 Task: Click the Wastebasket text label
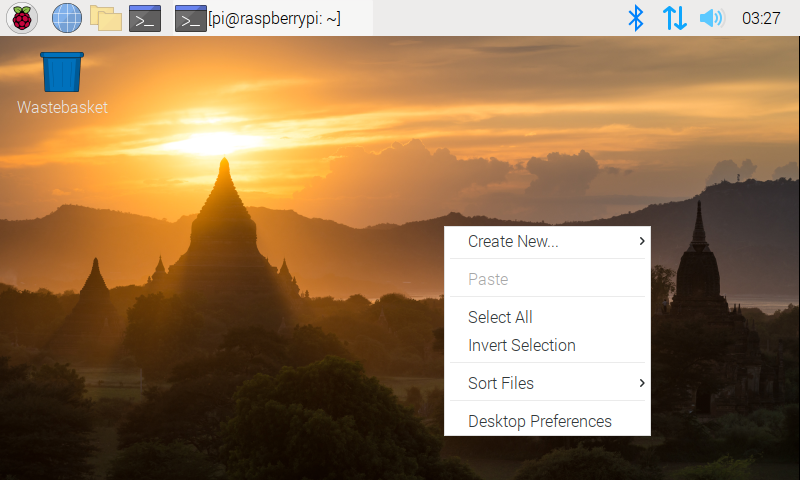click(x=62, y=107)
